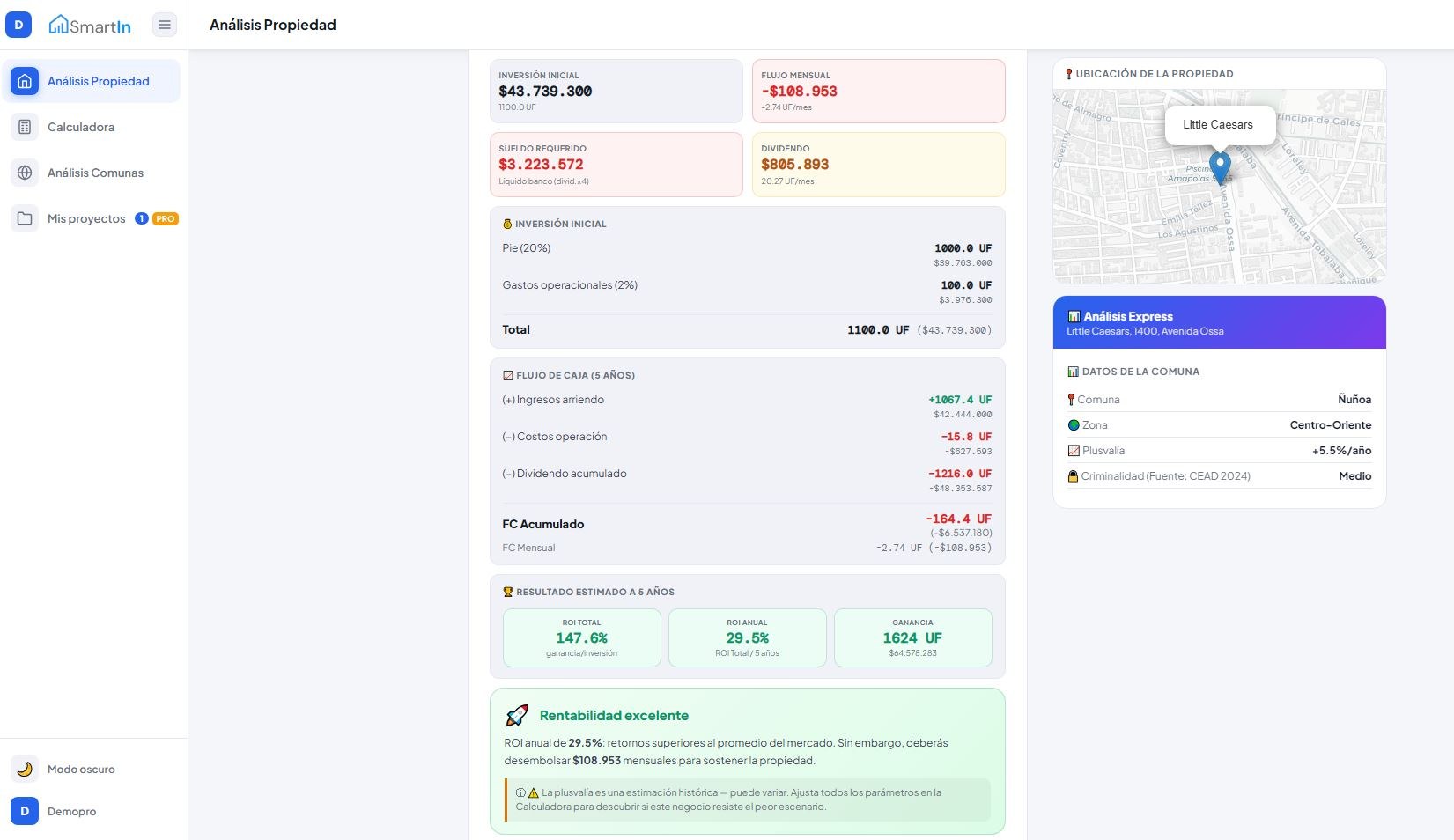Click the Análisis Comunas globe icon
Image resolution: width=1454 pixels, height=840 pixels.
[25, 173]
